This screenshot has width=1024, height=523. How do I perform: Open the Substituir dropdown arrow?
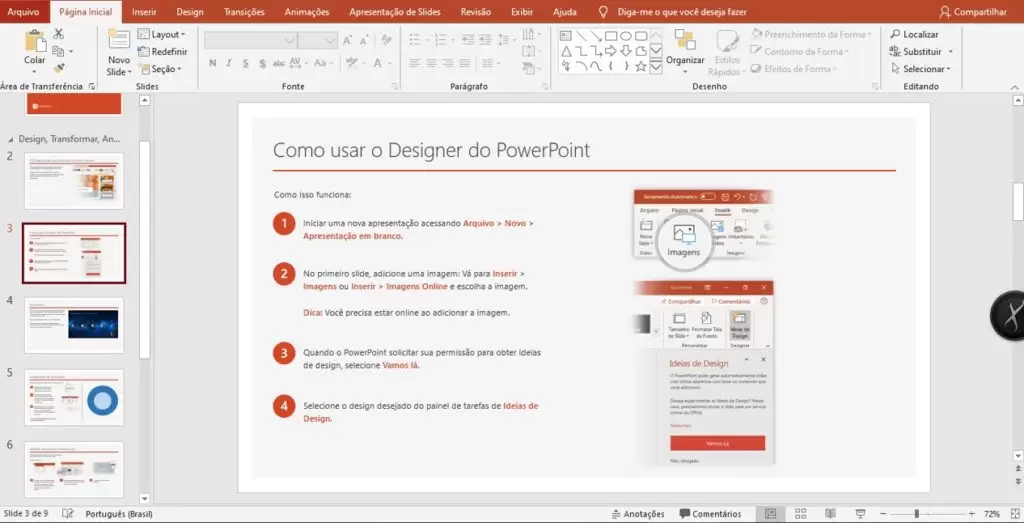tap(951, 52)
